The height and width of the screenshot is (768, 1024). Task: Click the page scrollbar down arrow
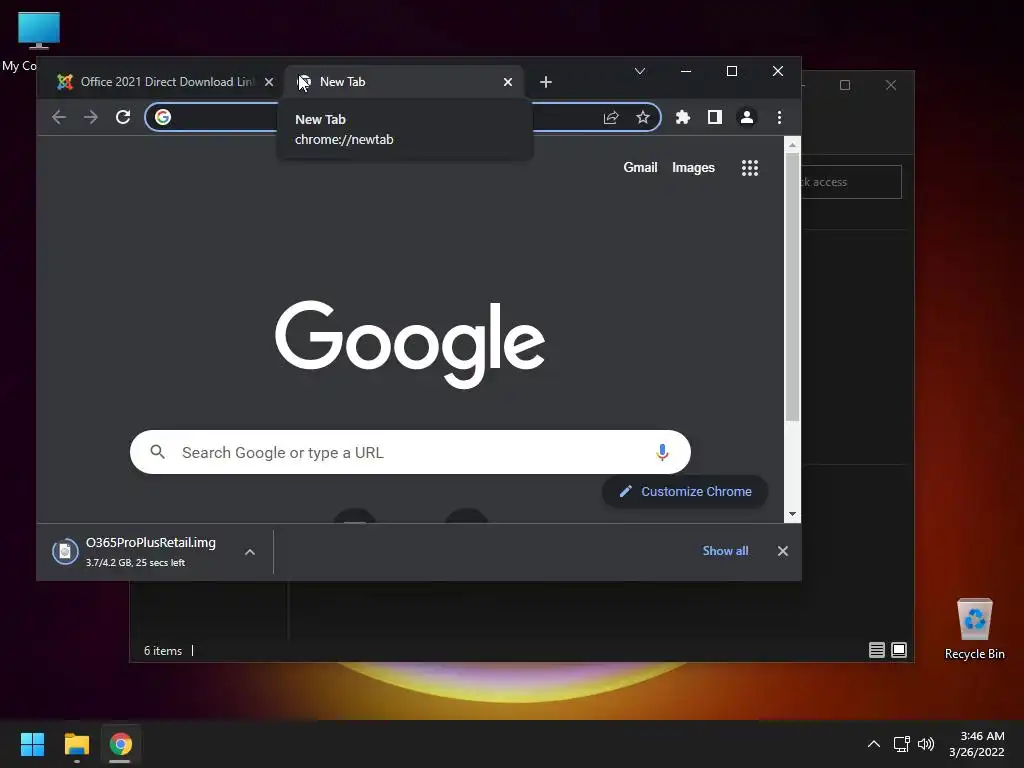(x=792, y=514)
